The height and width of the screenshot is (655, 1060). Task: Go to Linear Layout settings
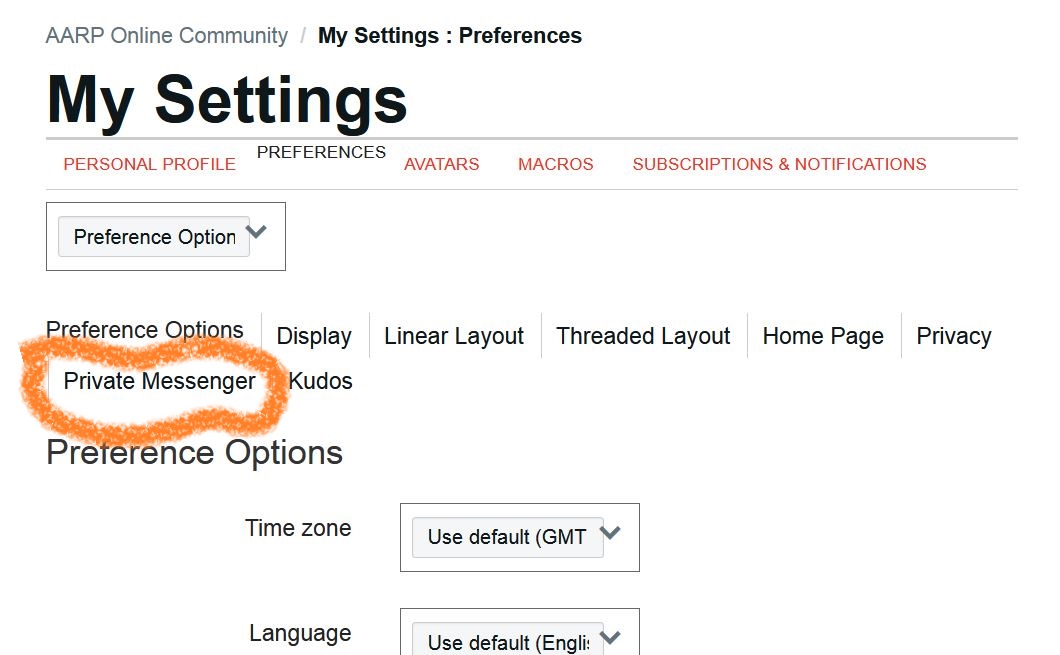coord(453,336)
